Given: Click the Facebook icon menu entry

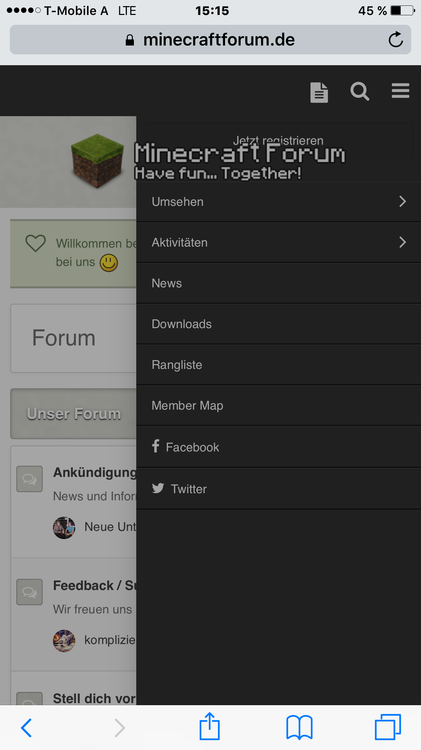Looking at the screenshot, I should (278, 447).
